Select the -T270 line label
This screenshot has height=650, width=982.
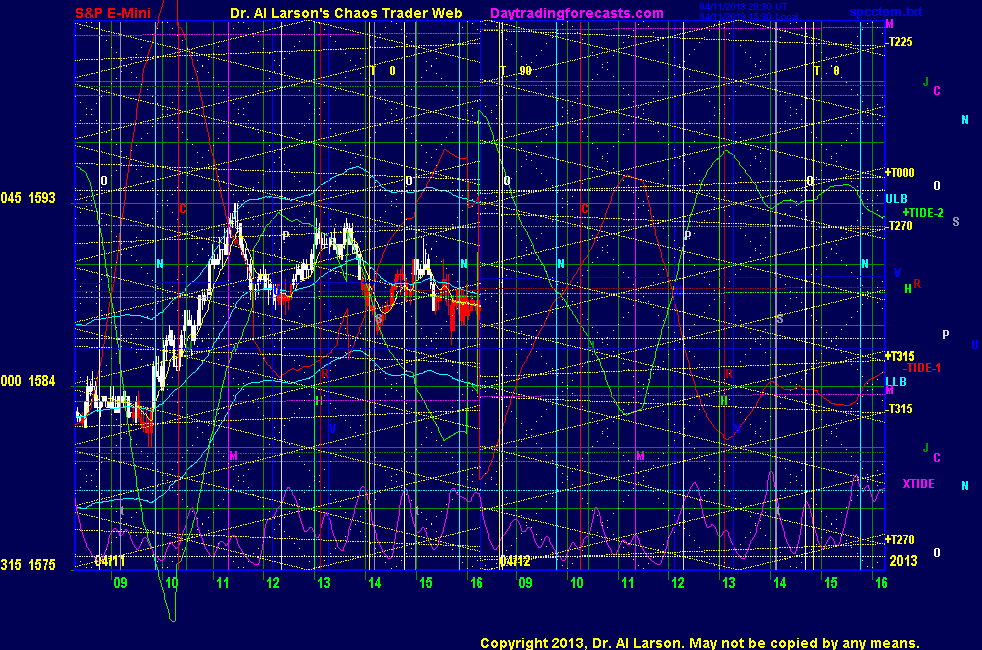pyautogui.click(x=900, y=226)
